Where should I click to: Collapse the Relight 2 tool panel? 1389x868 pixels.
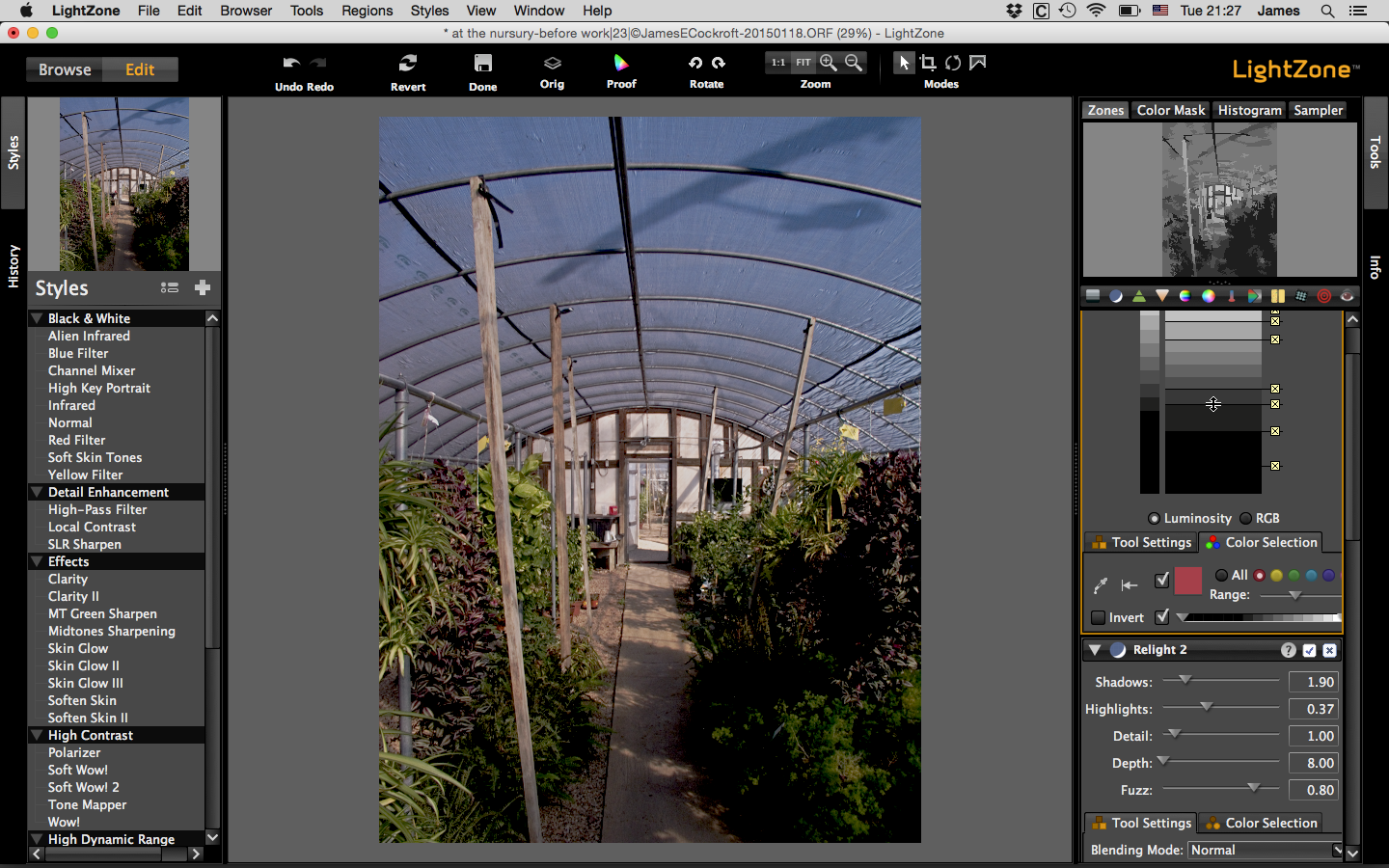pos(1095,650)
